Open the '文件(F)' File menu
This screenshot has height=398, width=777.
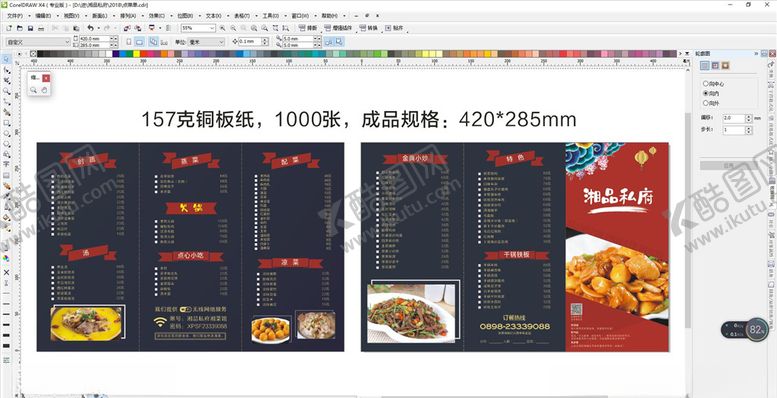click(14, 16)
